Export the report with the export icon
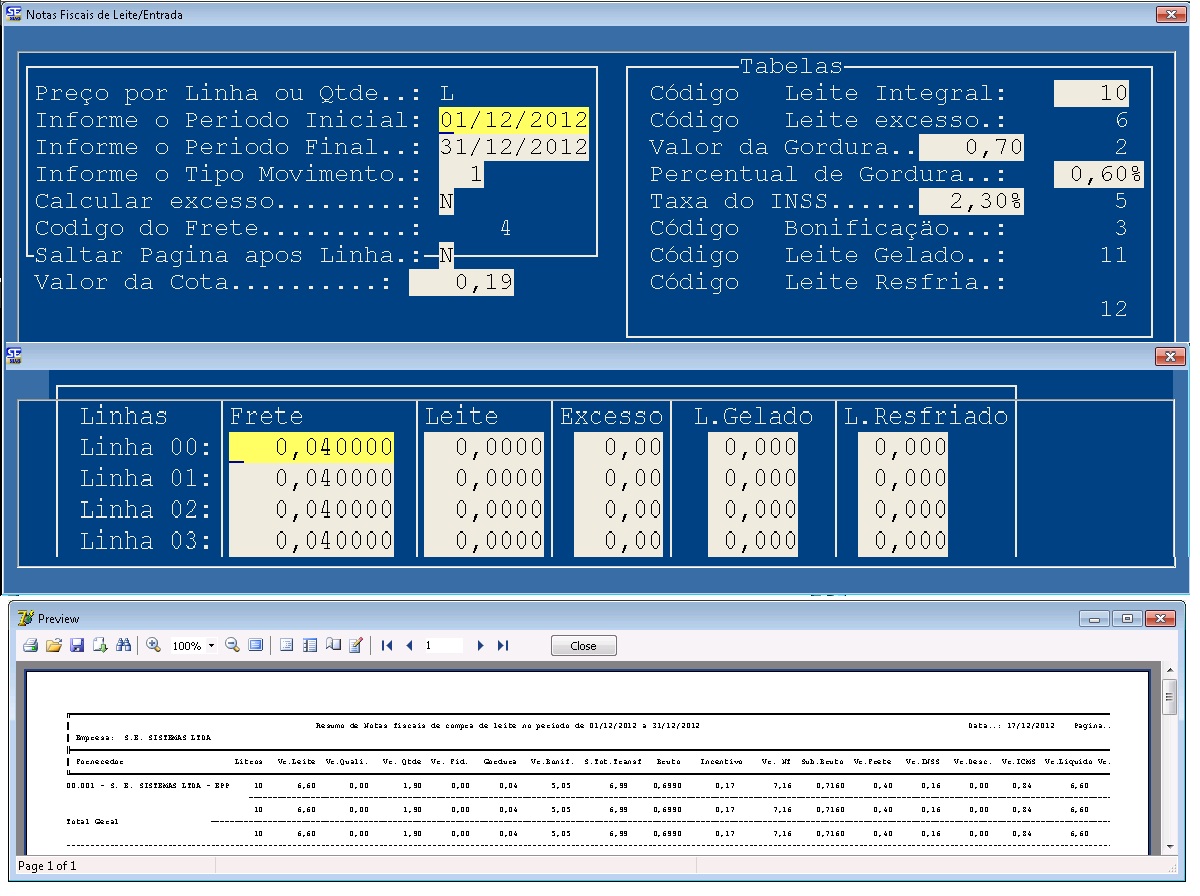The image size is (1200, 896). [x=100, y=646]
